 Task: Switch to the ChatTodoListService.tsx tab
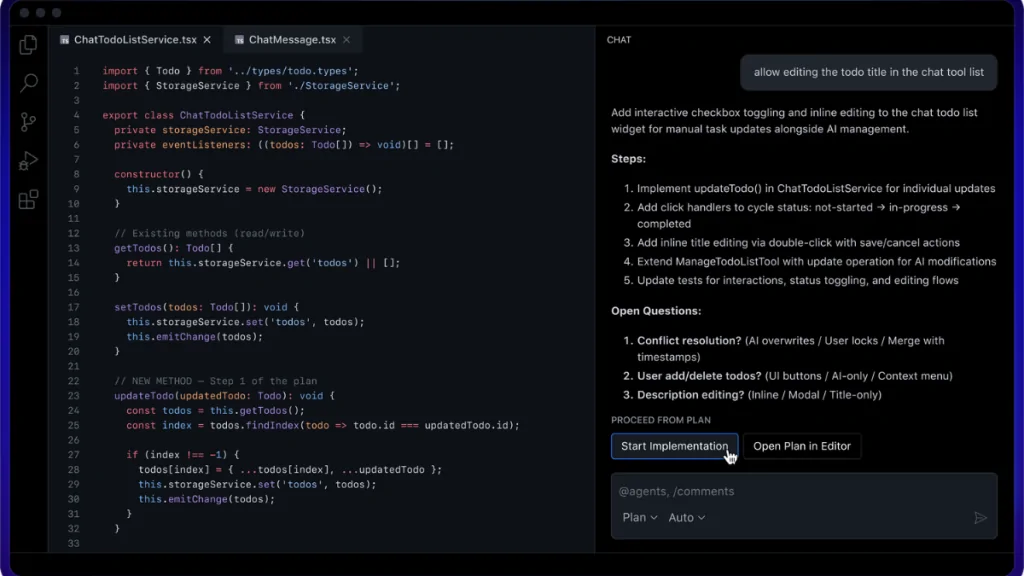coord(135,40)
